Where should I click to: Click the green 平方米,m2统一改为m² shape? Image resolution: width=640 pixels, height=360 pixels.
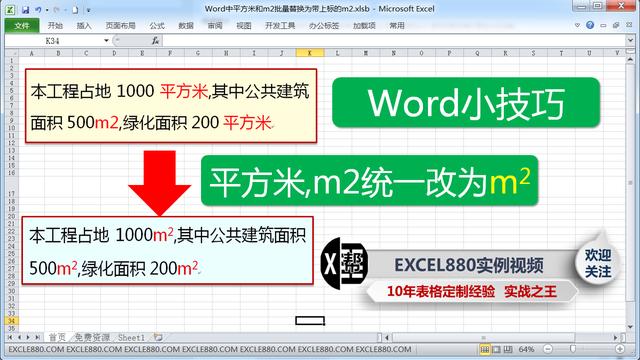tap(369, 180)
